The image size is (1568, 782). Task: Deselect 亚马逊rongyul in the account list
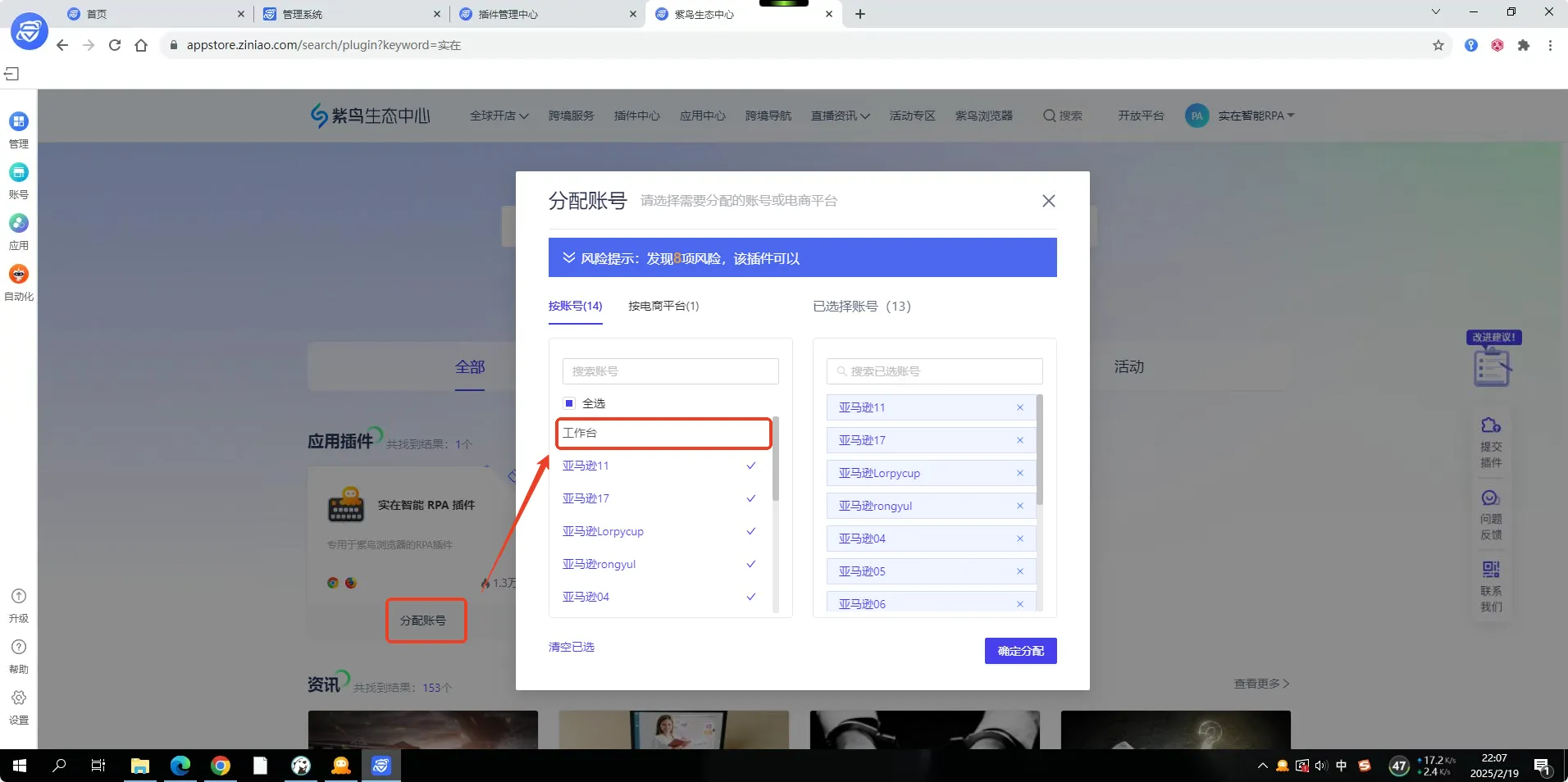[x=659, y=564]
